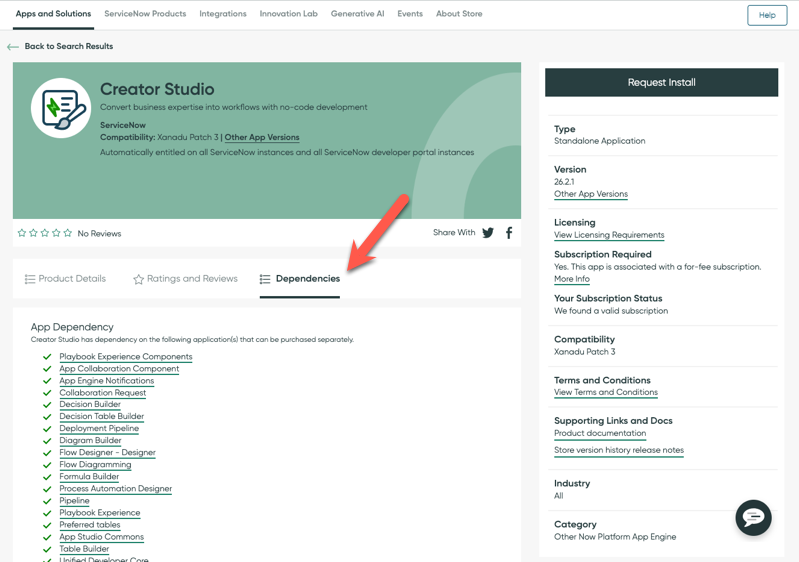
Task: Open Playbook Experience Components dependency
Action: pos(126,357)
